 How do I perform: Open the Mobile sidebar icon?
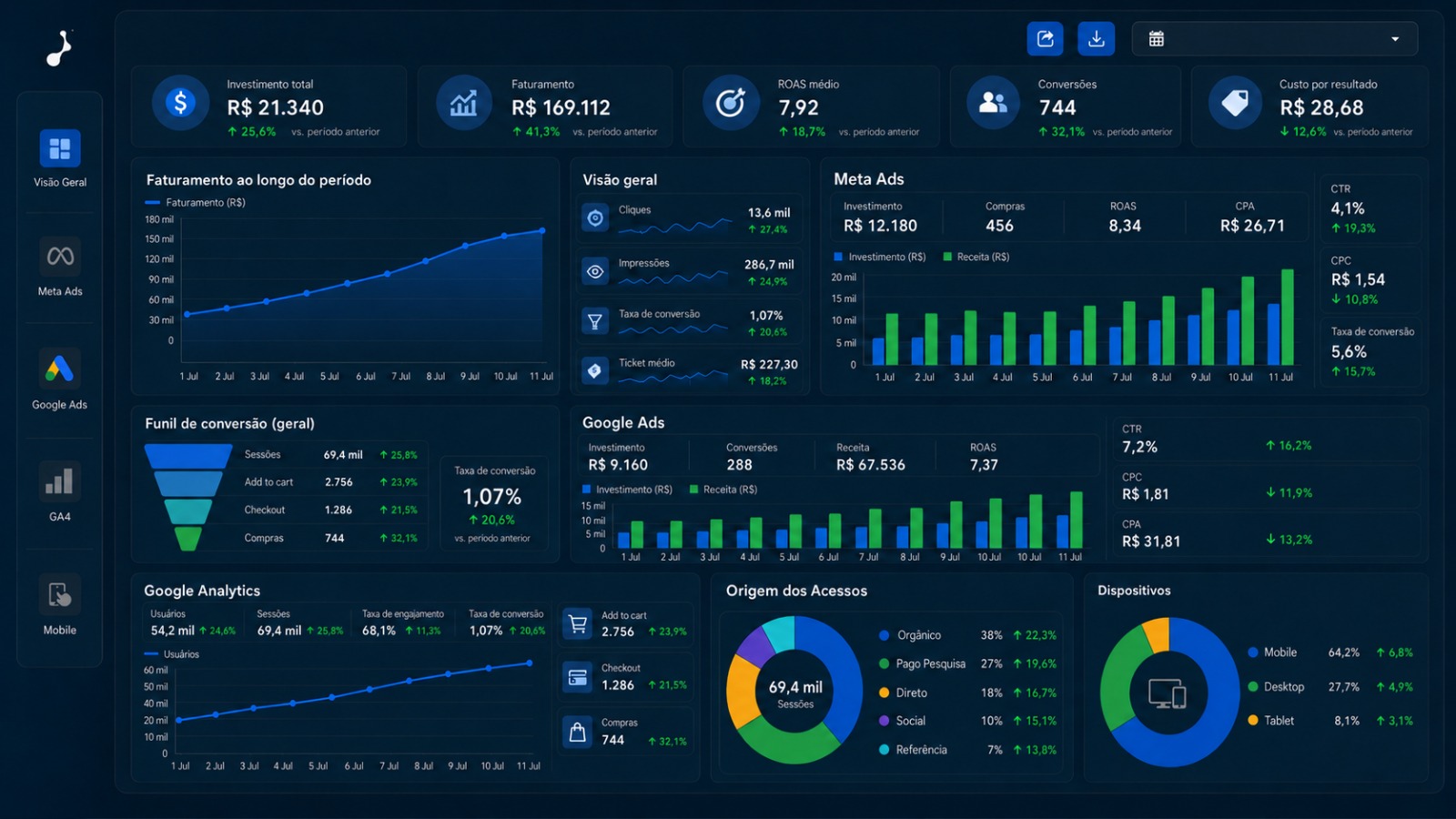pyautogui.click(x=60, y=595)
